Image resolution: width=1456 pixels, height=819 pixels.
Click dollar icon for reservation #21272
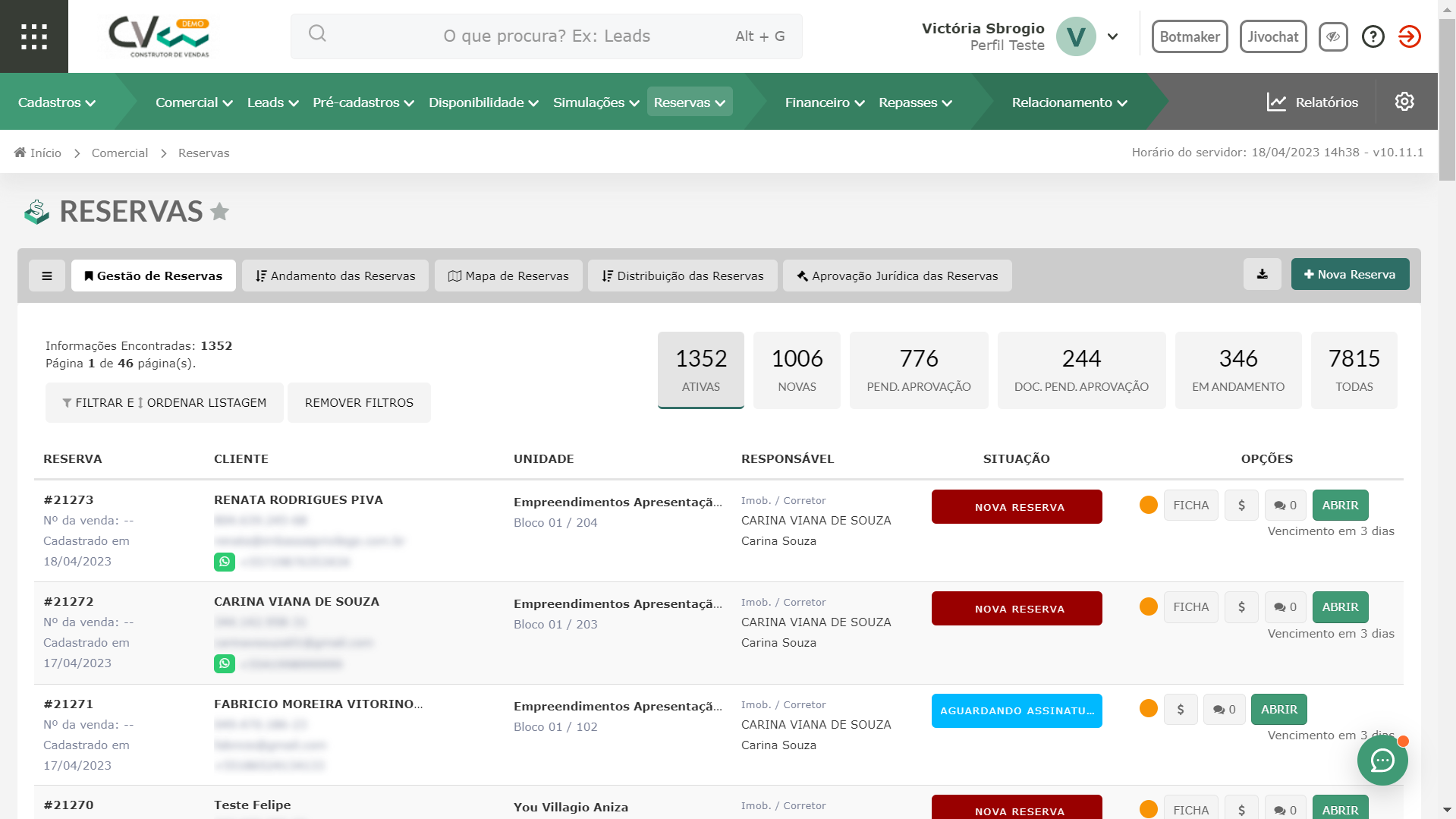pyautogui.click(x=1241, y=607)
